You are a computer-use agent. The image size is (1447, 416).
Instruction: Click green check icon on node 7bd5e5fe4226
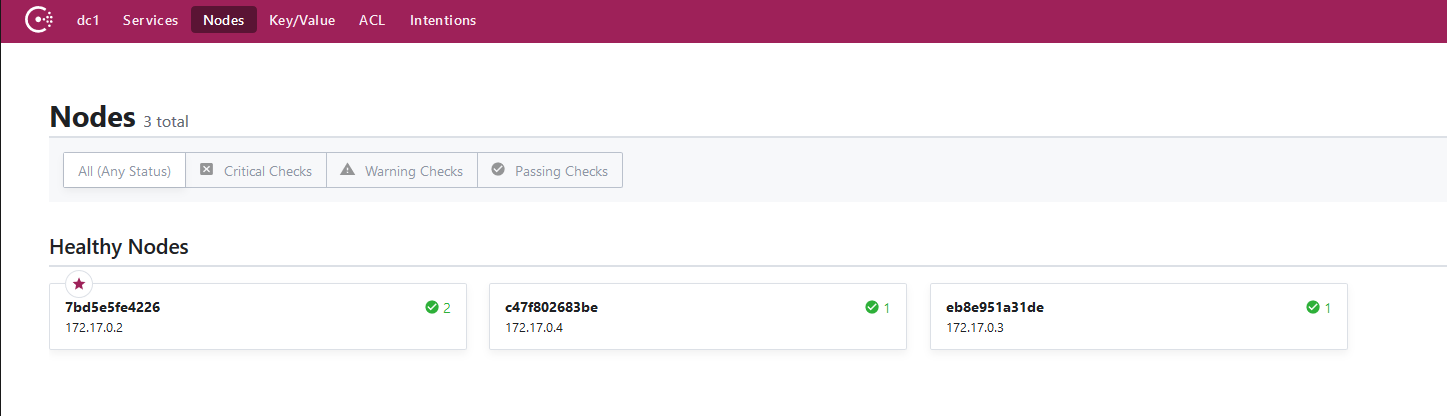pos(432,308)
